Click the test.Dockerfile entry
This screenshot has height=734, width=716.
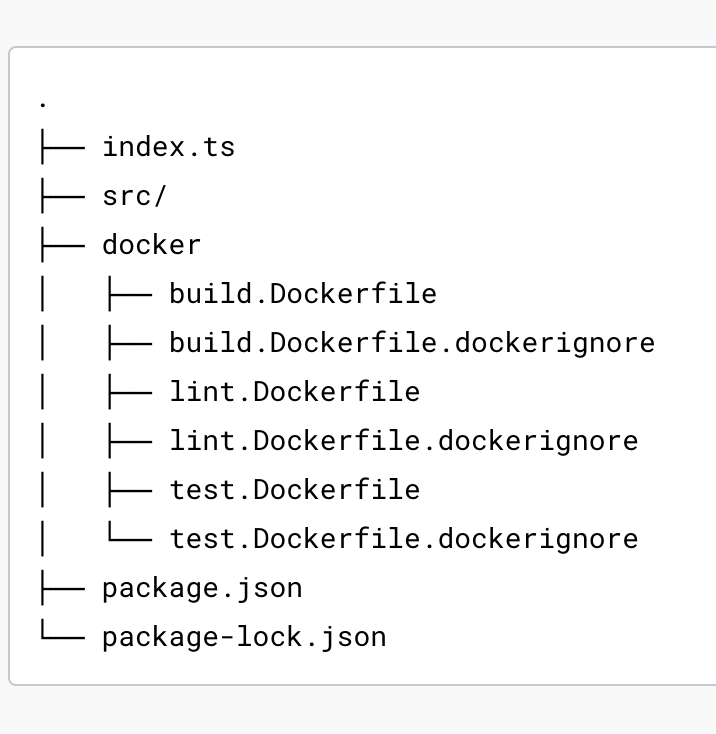tap(294, 490)
